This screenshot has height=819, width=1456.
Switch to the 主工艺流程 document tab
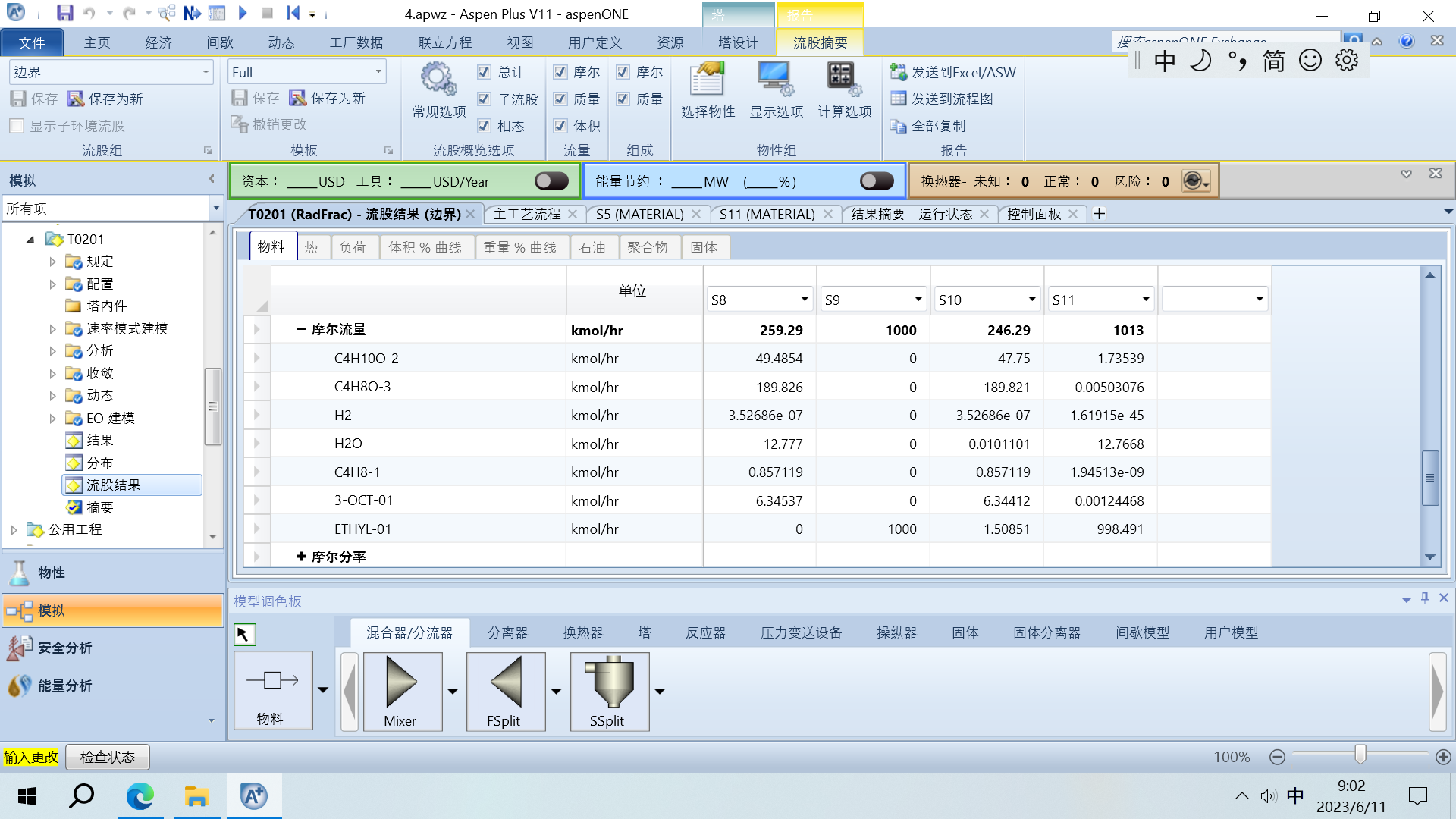(527, 214)
